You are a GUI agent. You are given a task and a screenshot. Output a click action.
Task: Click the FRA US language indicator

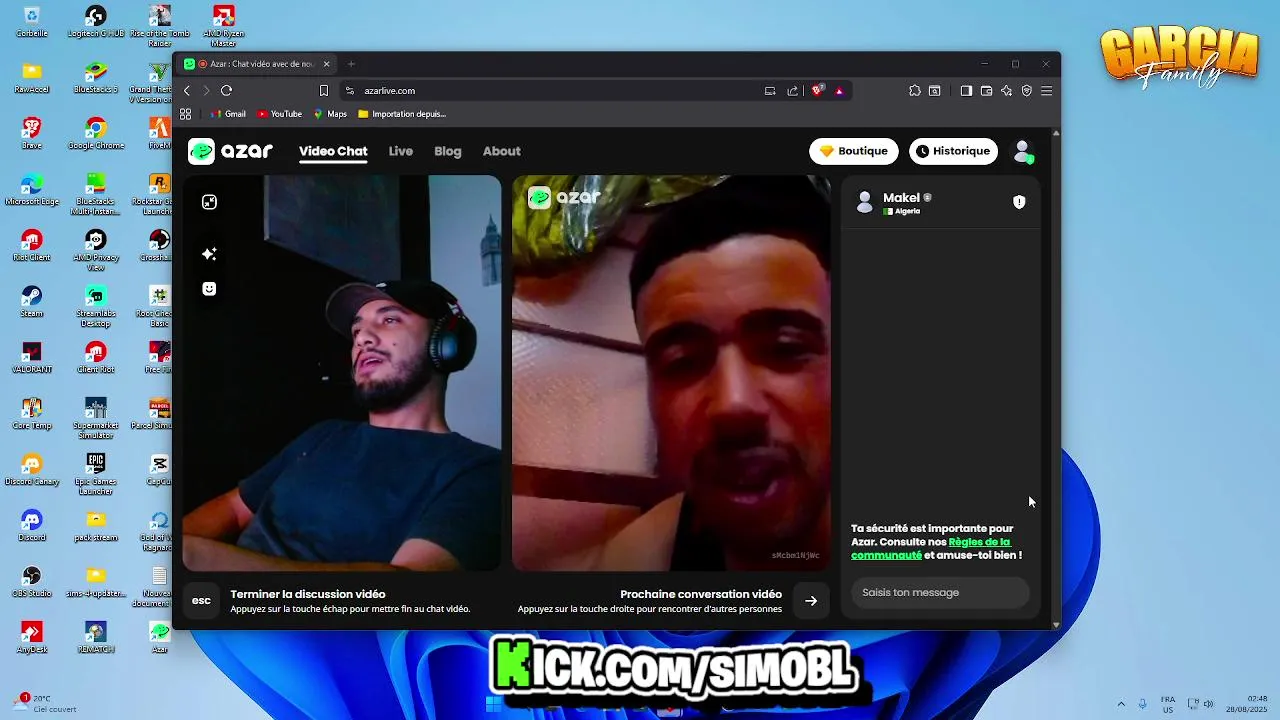click(1168, 704)
